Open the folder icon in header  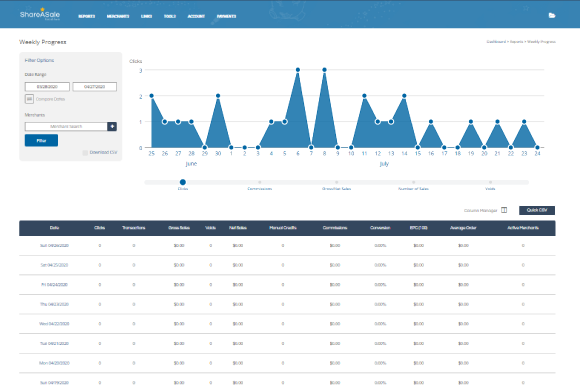click(552, 16)
